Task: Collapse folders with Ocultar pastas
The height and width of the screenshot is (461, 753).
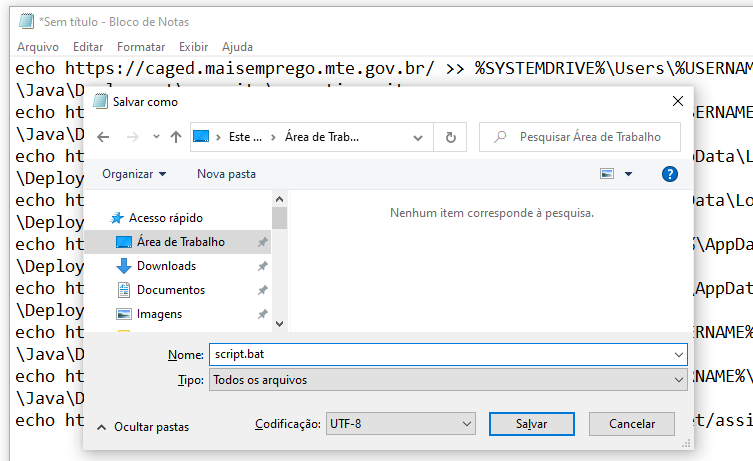Action: [x=142, y=427]
